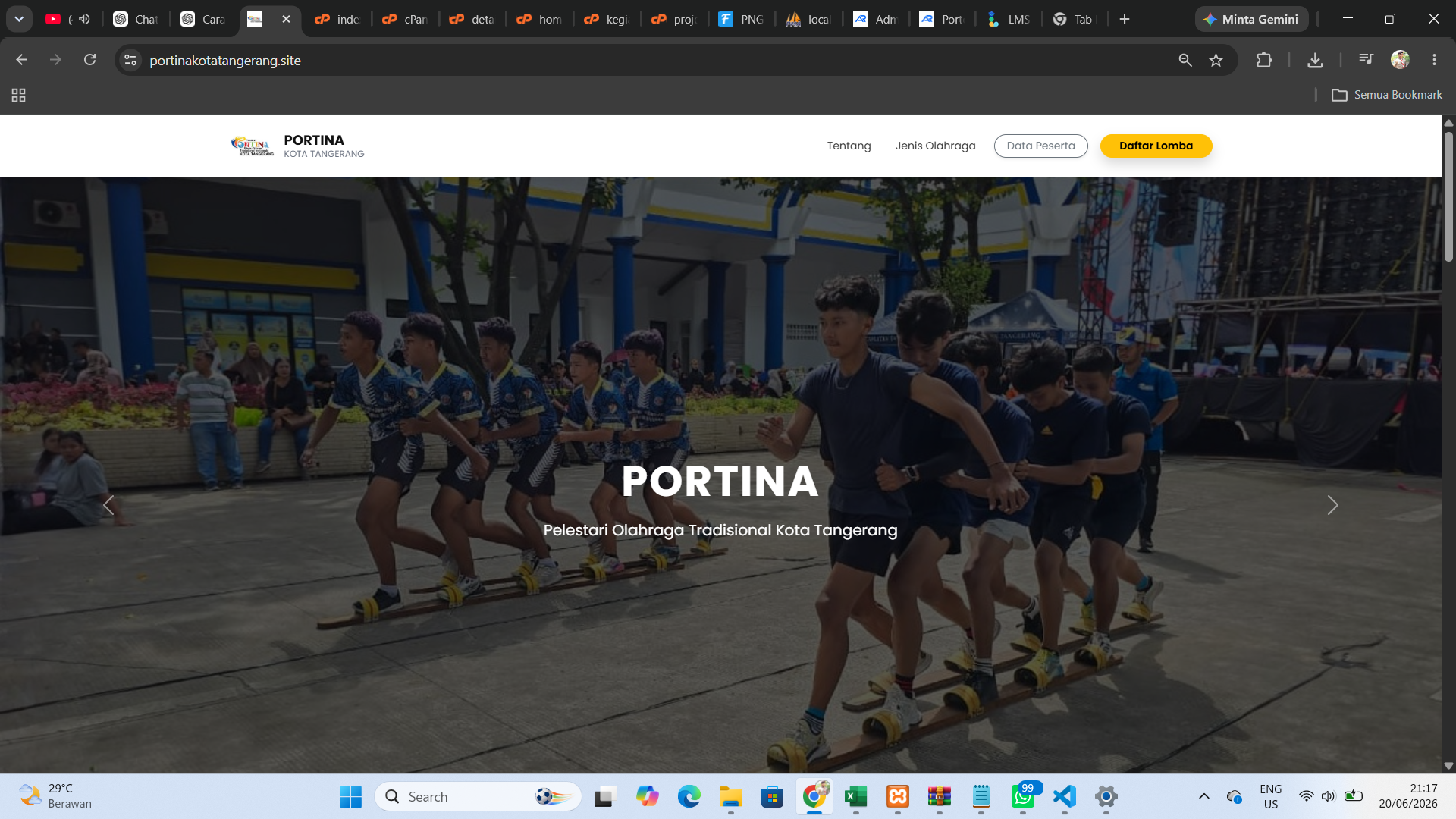Image resolution: width=1456 pixels, height=819 pixels.
Task: Open the ENG US language switcher
Action: click(1271, 796)
